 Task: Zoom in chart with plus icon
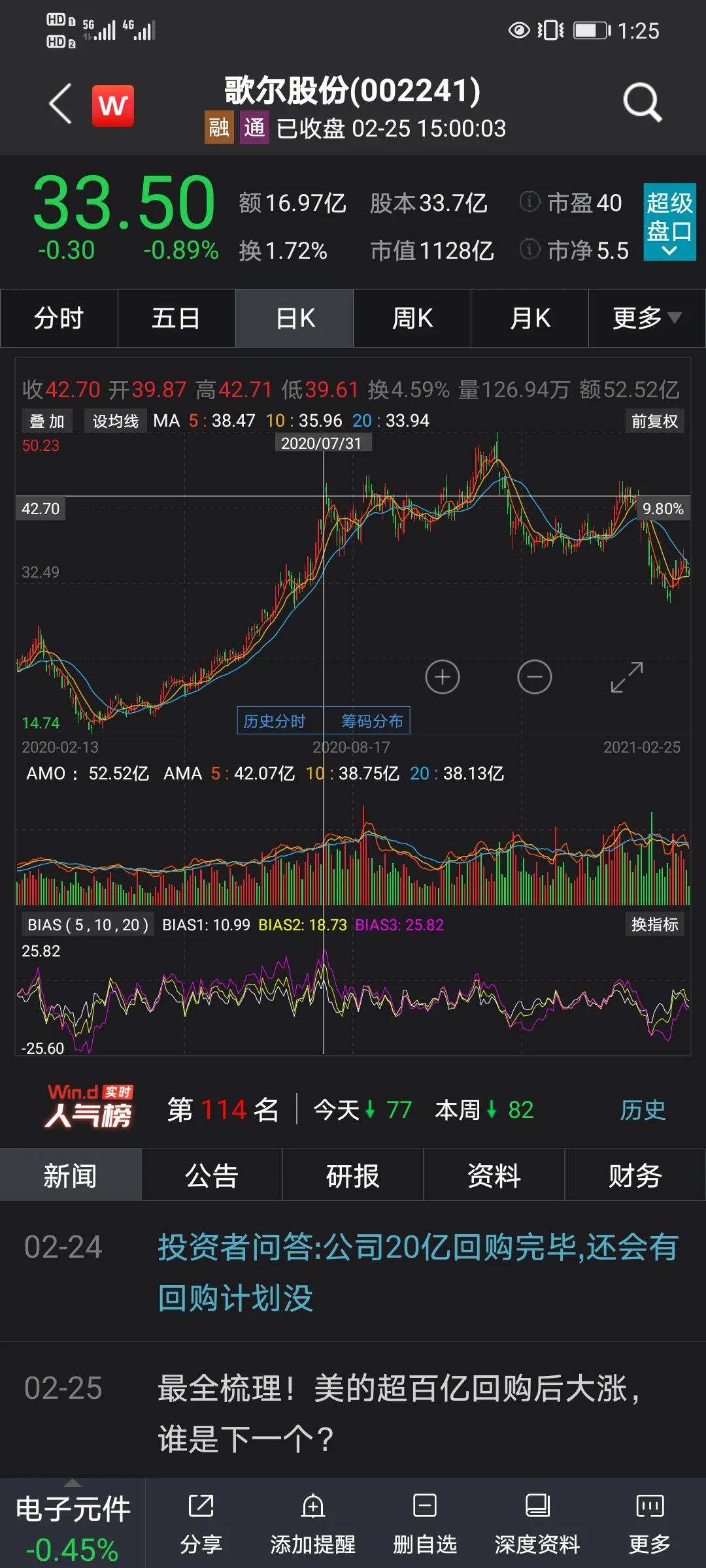(x=443, y=677)
